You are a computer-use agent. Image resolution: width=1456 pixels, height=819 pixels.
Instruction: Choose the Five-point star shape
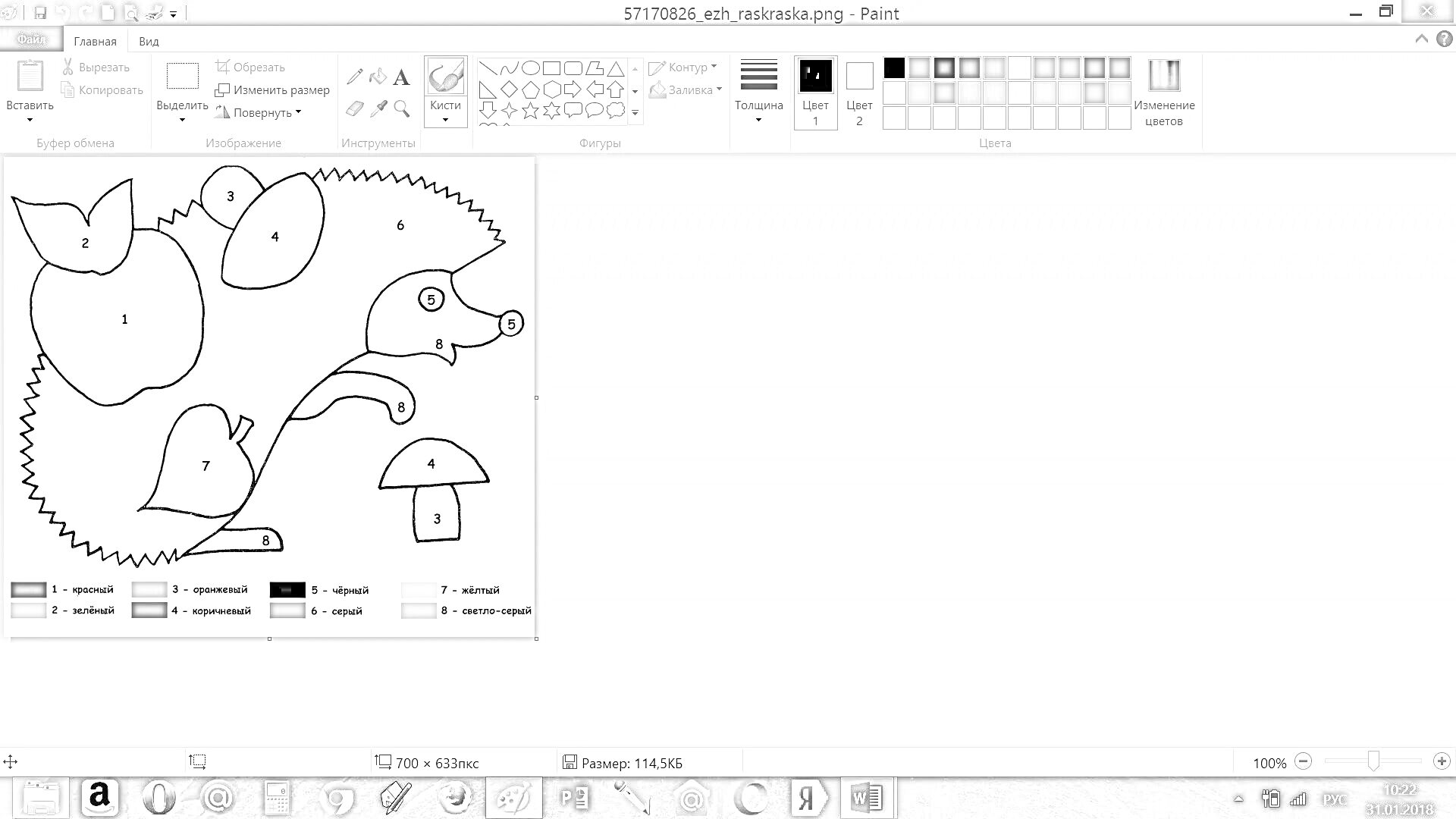point(530,111)
